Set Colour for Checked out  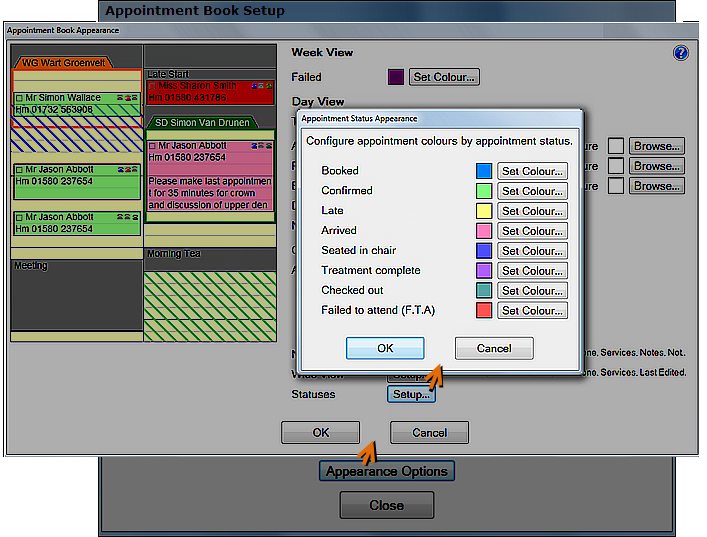532,290
